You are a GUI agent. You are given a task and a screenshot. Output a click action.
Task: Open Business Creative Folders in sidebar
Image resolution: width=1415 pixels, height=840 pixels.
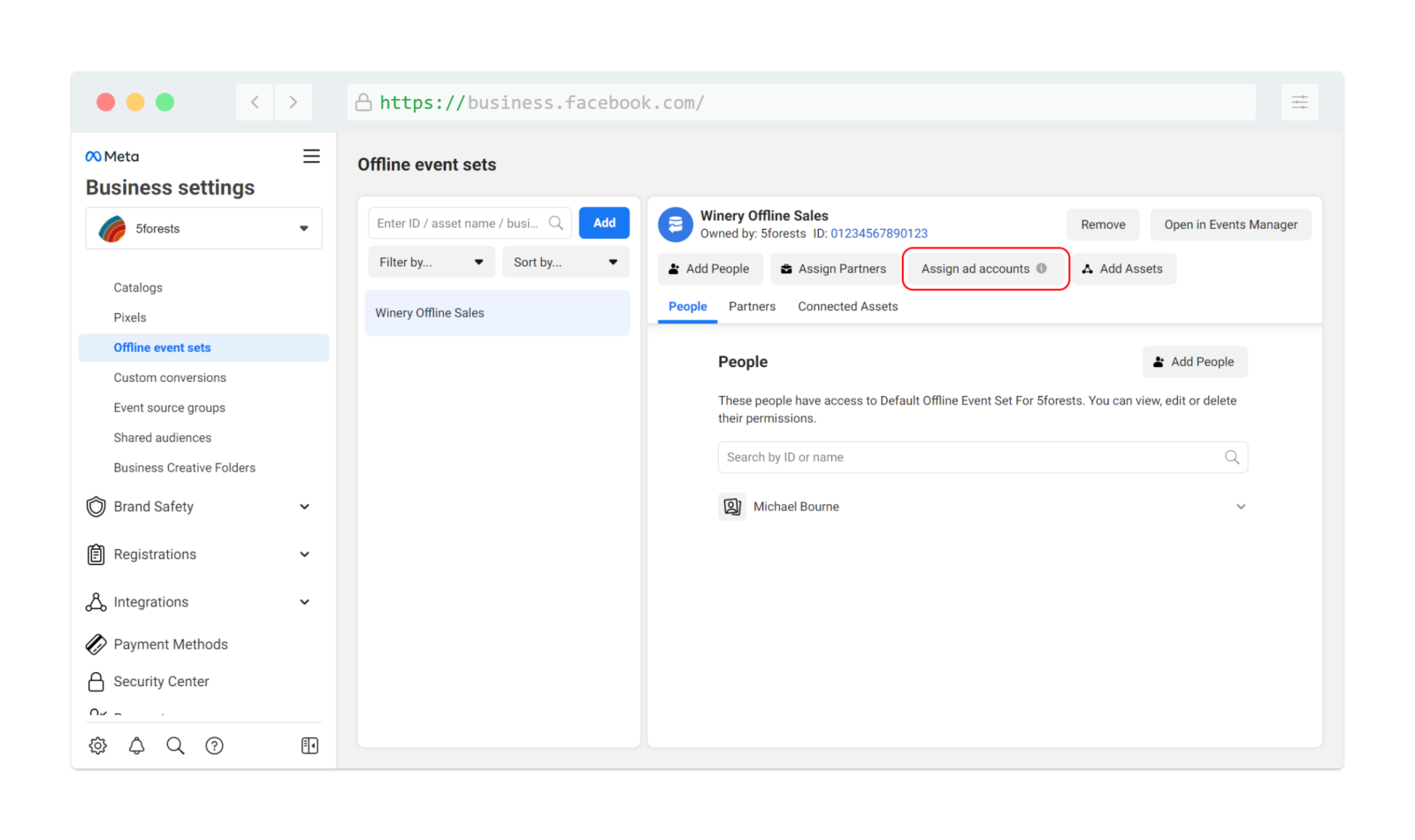185,468
